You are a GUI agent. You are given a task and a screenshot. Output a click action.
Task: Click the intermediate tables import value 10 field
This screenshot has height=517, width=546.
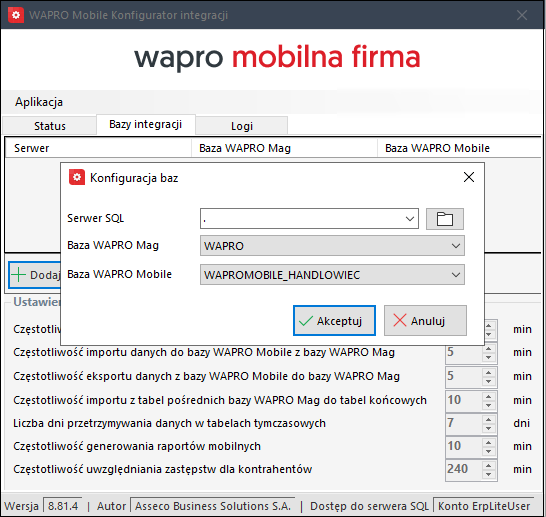[464, 400]
